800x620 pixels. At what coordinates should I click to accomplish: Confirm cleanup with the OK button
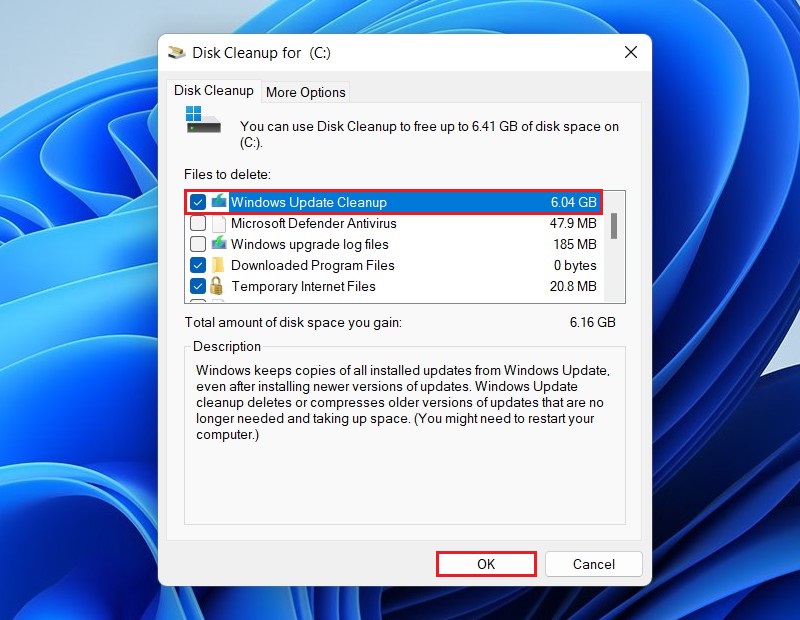tap(486, 564)
